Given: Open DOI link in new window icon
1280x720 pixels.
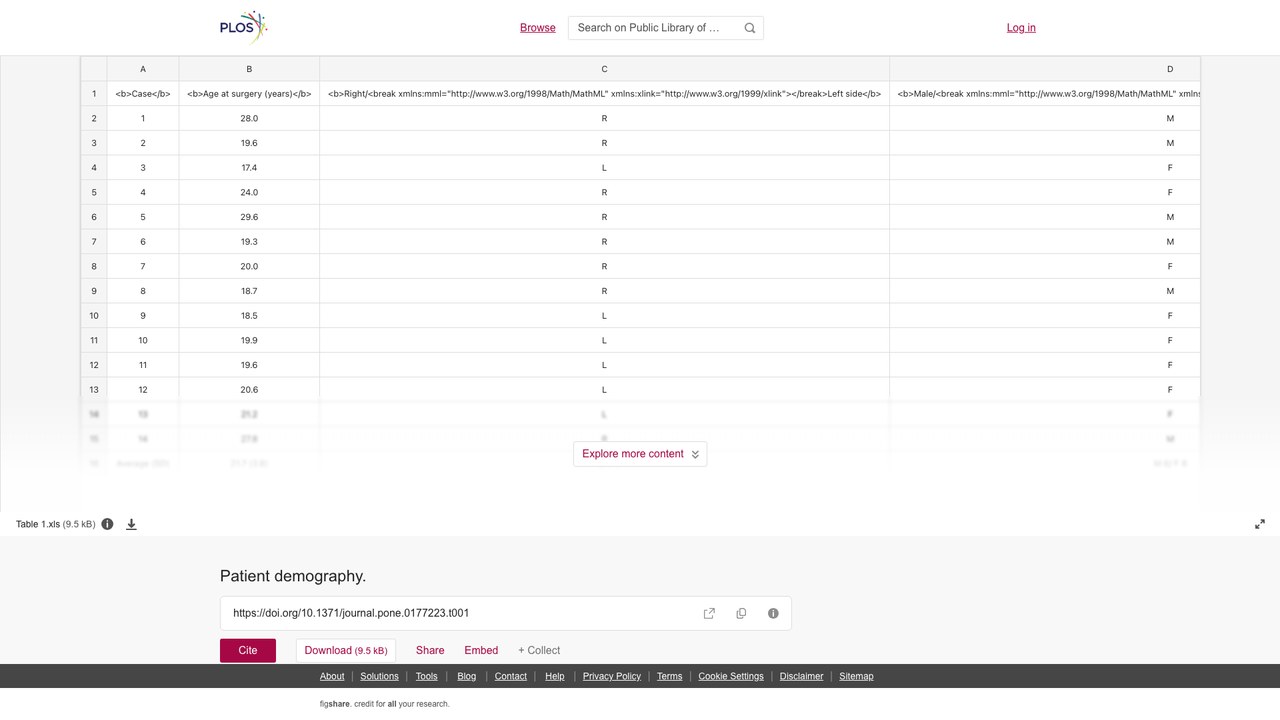Looking at the screenshot, I should coord(709,613).
